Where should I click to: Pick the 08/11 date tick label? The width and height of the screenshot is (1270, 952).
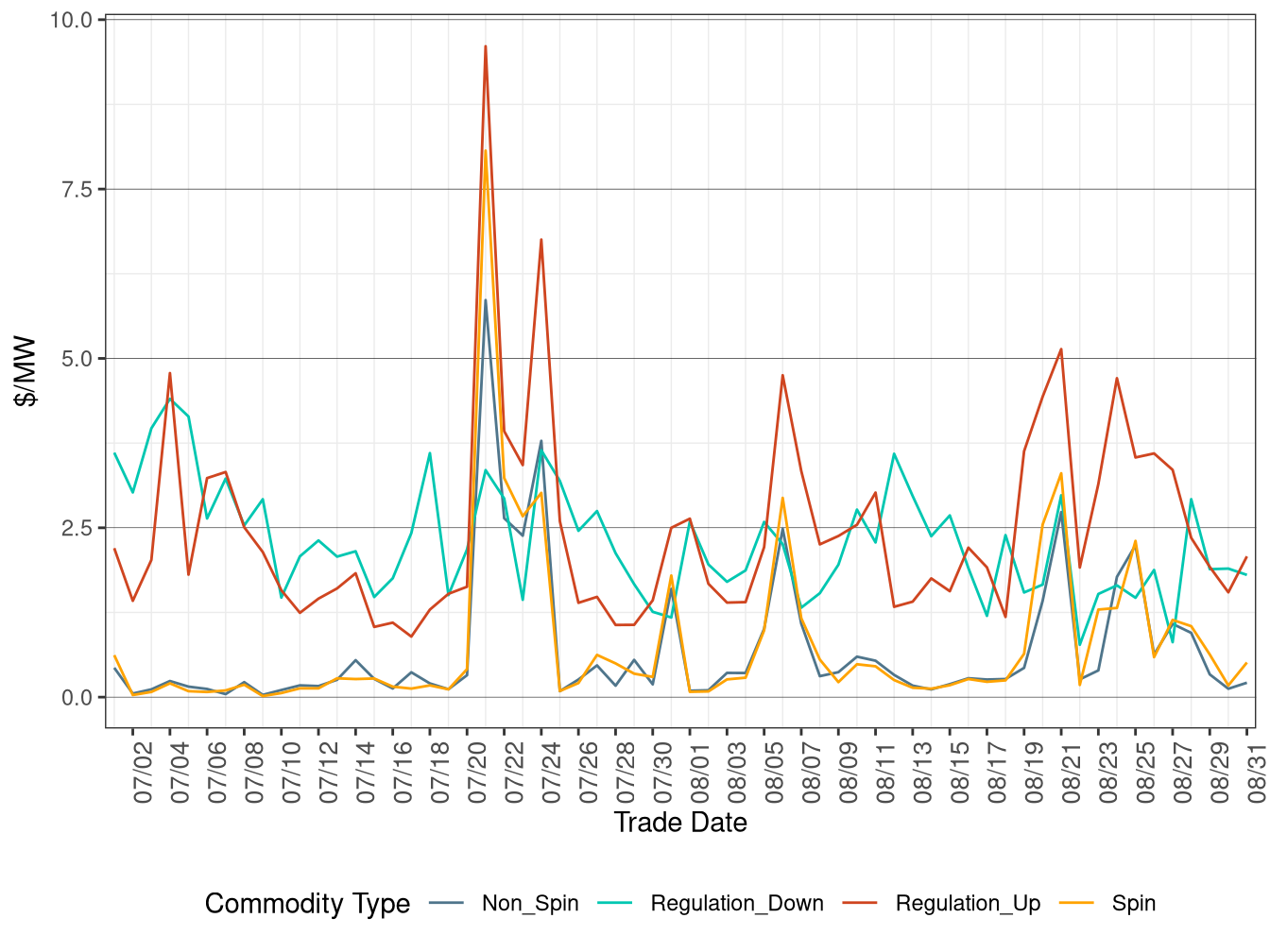tap(886, 773)
